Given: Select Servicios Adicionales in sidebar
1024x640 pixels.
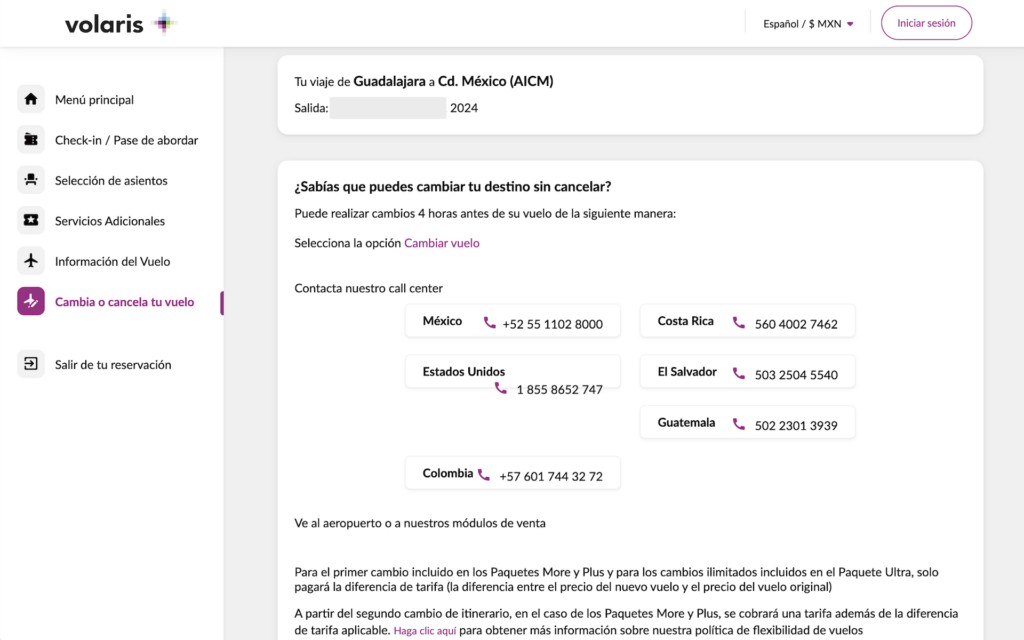Looking at the screenshot, I should [110, 221].
